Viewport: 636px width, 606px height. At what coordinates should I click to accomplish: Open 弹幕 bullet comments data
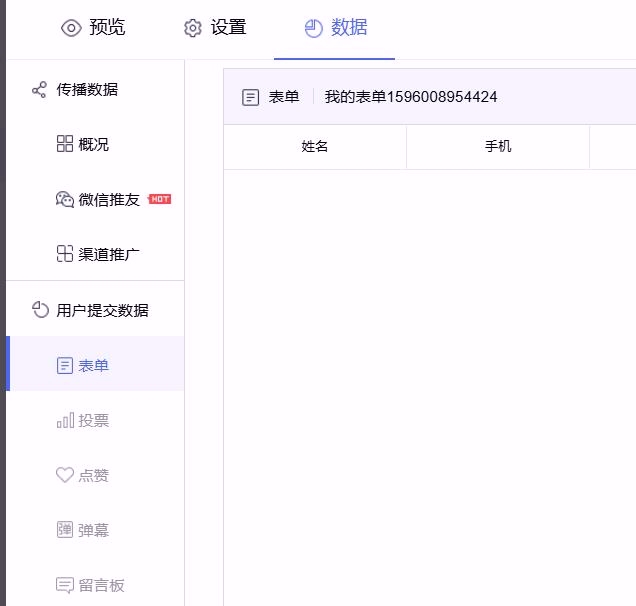(93, 530)
